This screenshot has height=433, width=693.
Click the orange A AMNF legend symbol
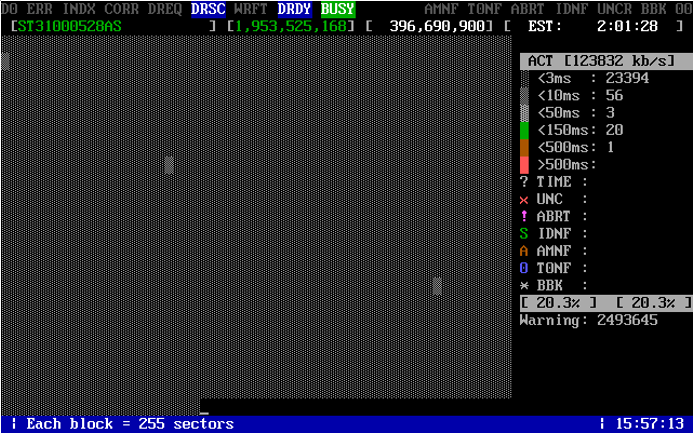tap(524, 251)
